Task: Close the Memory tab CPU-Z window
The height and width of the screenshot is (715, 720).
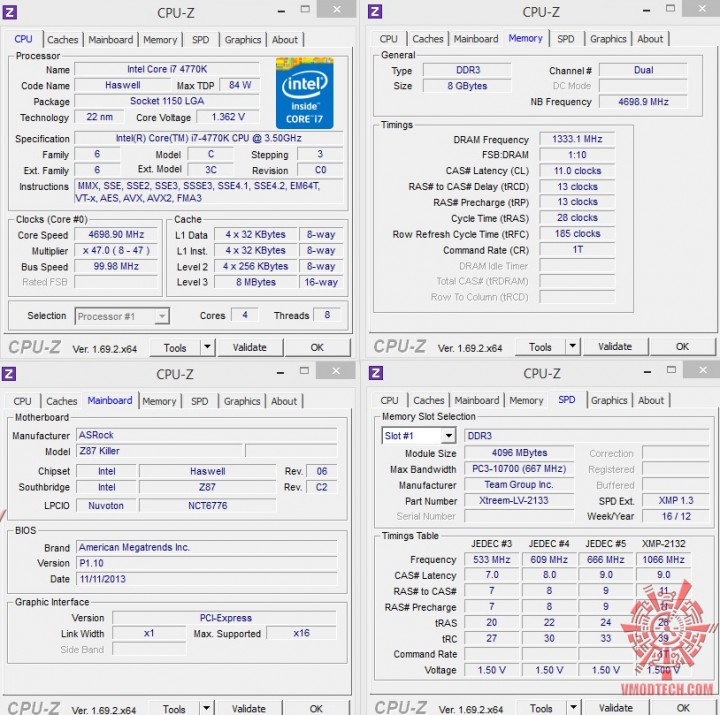Action: [702, 8]
